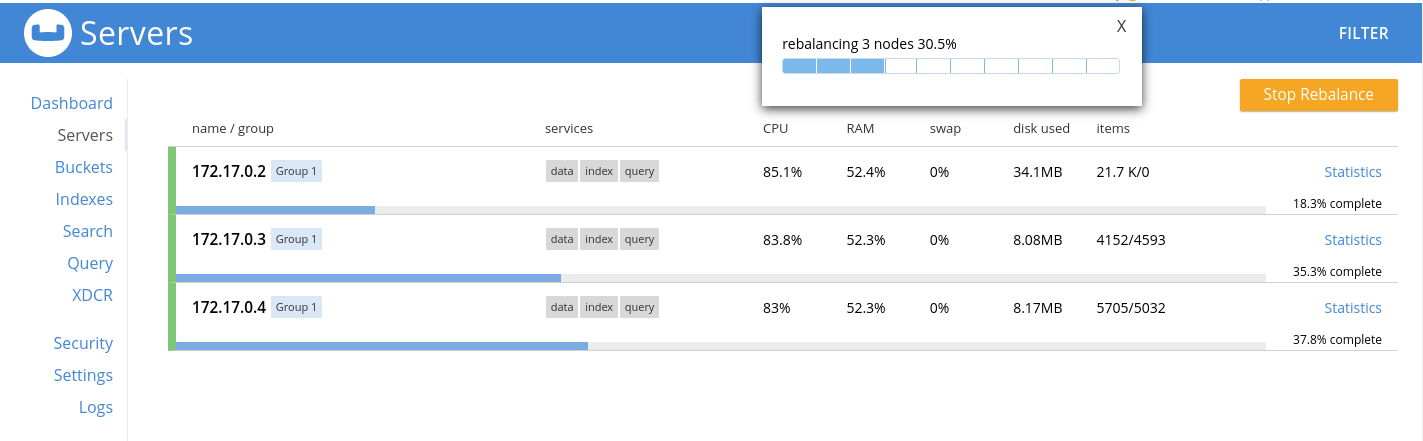1423x441 pixels.
Task: Click the Couchbase logo icon
Action: 48,34
